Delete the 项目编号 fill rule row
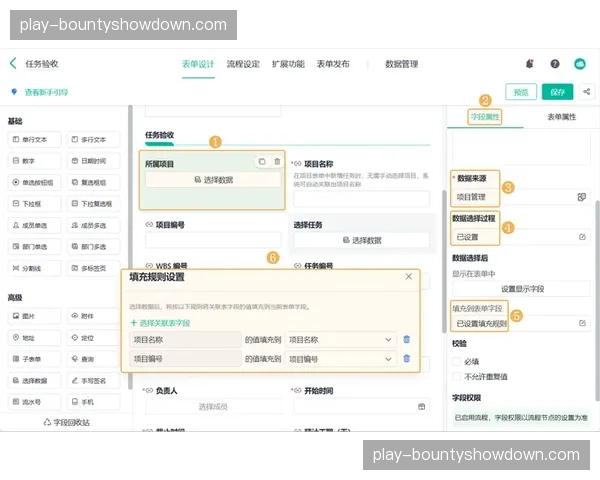 (406, 358)
